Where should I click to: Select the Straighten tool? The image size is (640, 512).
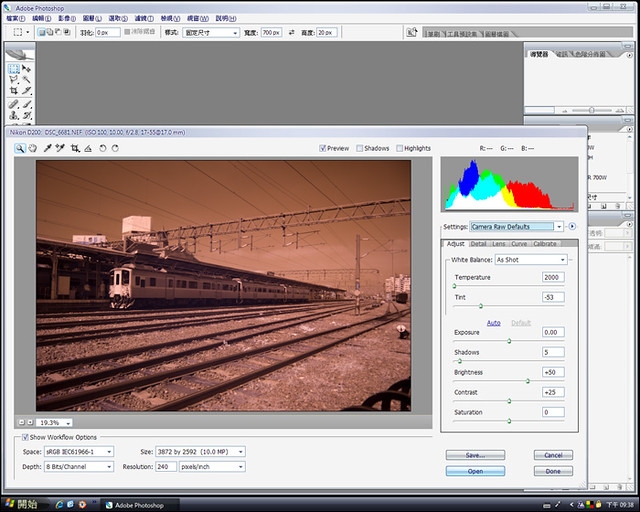[x=88, y=148]
